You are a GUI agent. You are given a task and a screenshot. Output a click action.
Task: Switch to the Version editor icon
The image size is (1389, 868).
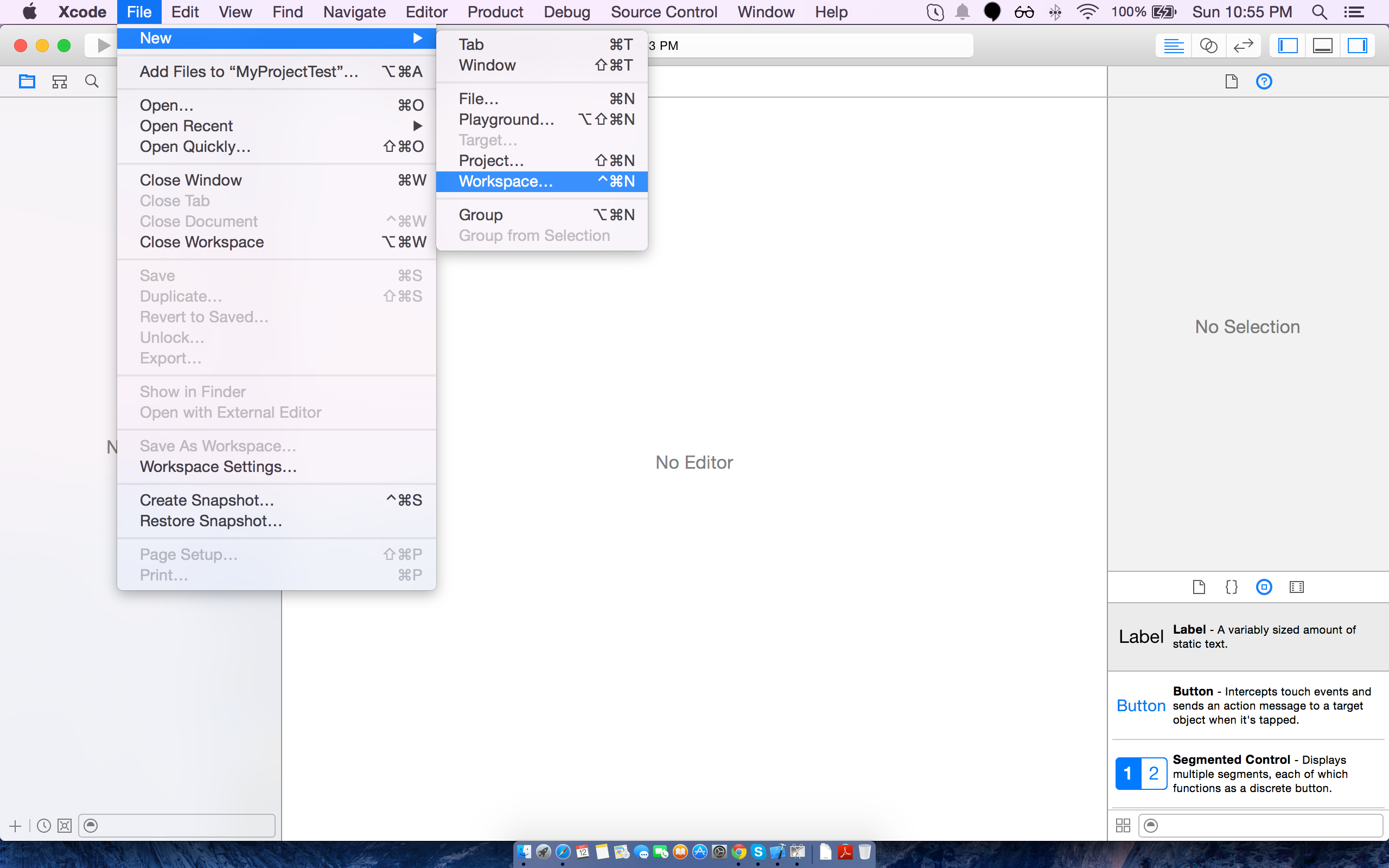(1243, 46)
